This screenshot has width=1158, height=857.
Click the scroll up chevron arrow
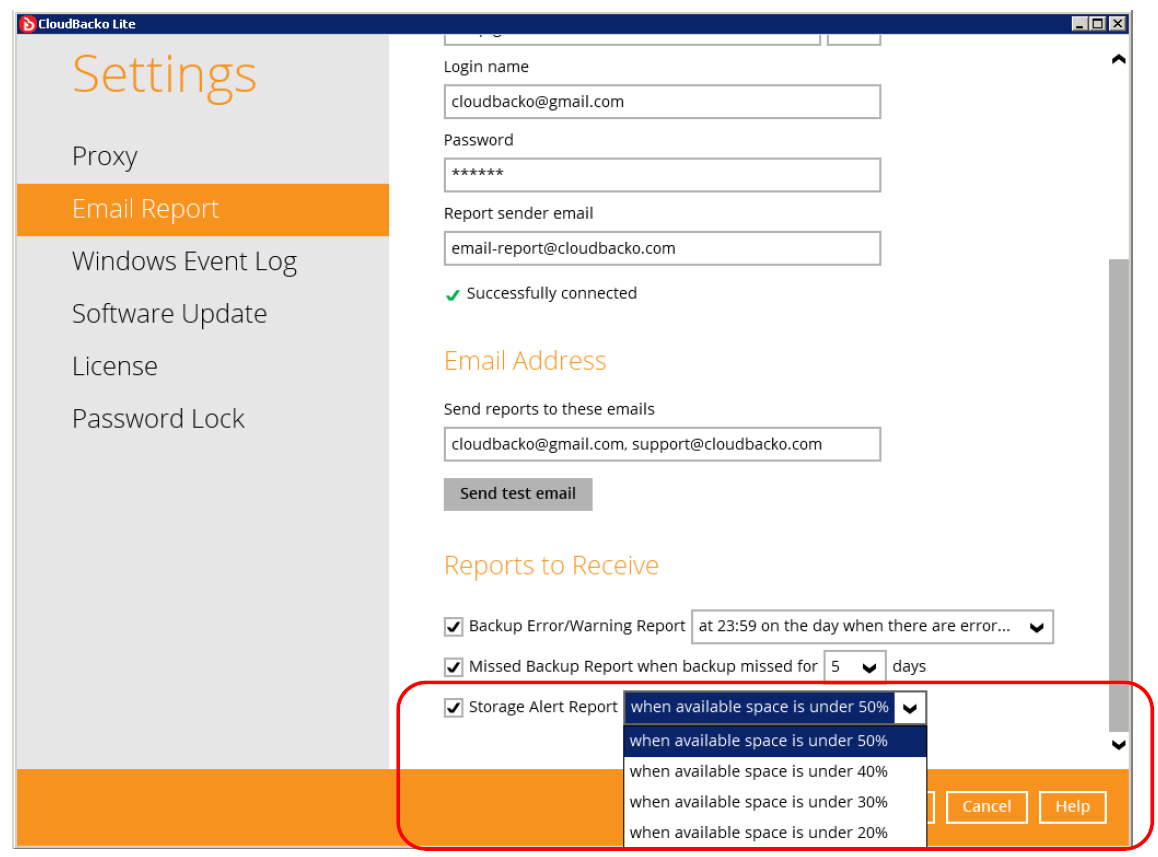[1118, 59]
